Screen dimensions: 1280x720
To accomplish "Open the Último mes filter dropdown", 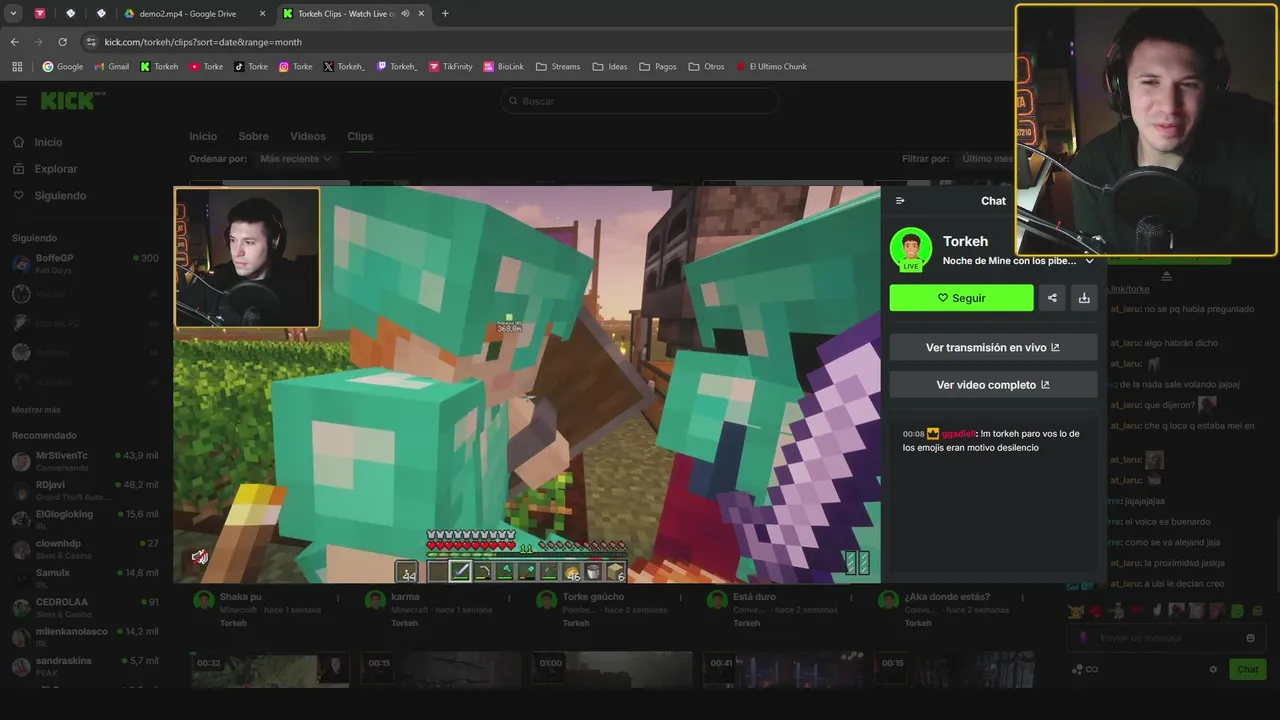I will (x=987, y=159).
